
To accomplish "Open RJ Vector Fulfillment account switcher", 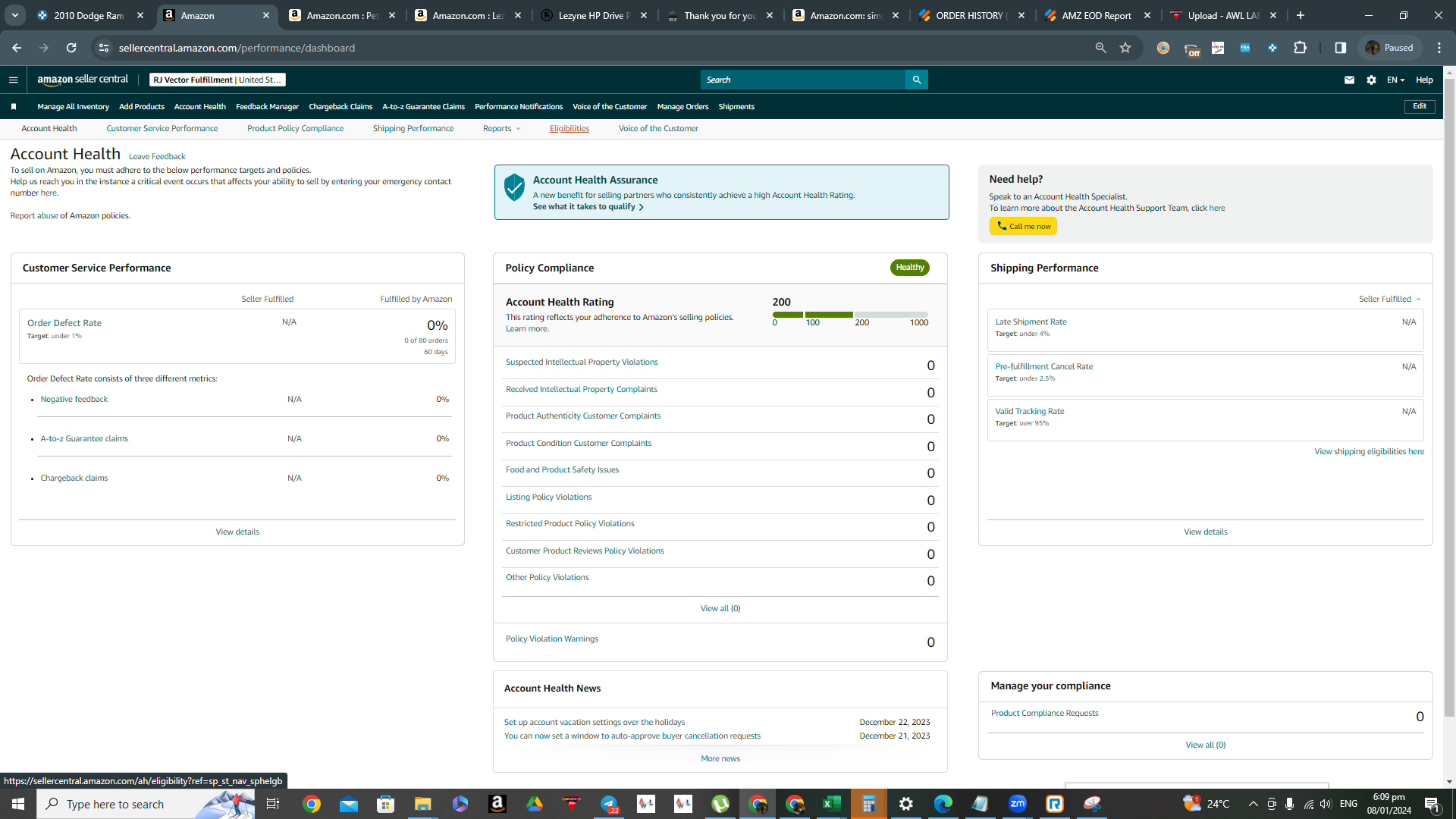I will 218,80.
